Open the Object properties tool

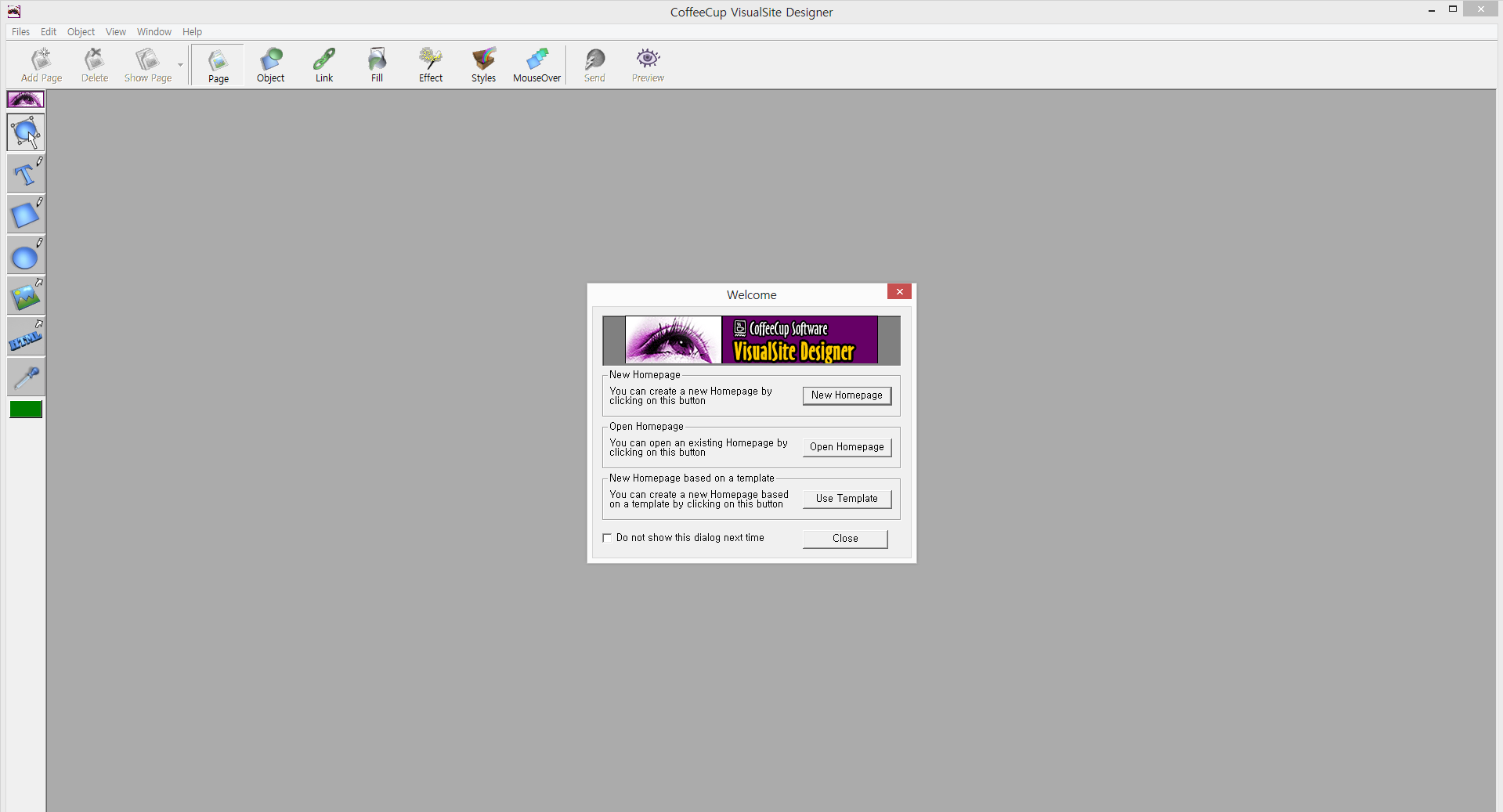coord(271,65)
